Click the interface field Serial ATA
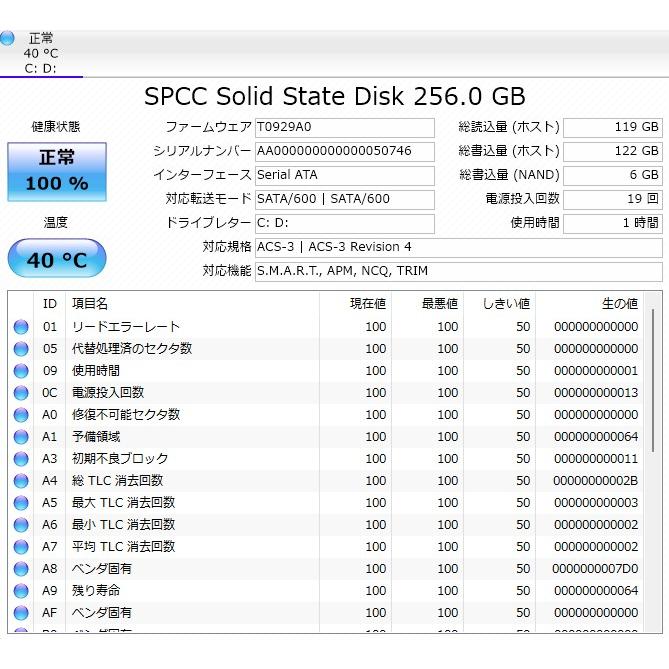 coord(345,175)
